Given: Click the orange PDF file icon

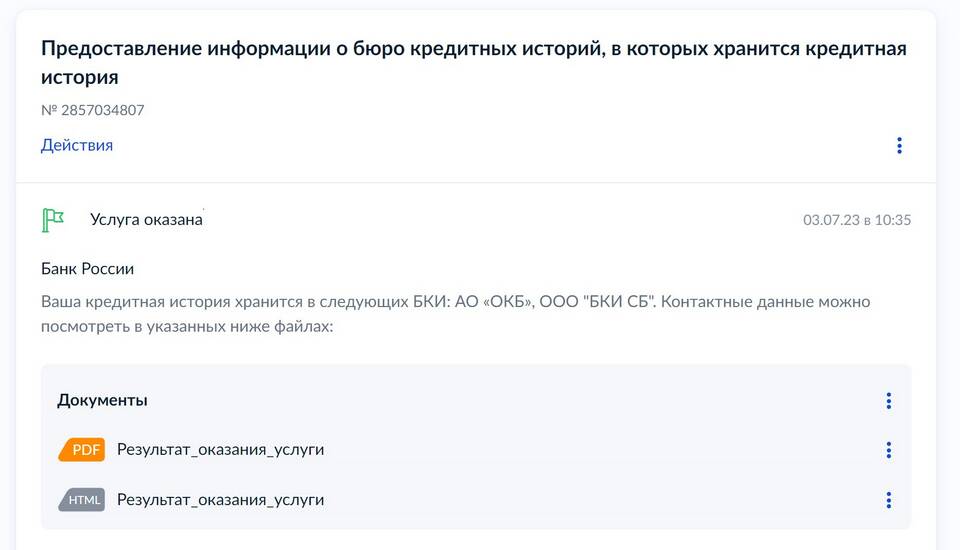Looking at the screenshot, I should point(81,450).
